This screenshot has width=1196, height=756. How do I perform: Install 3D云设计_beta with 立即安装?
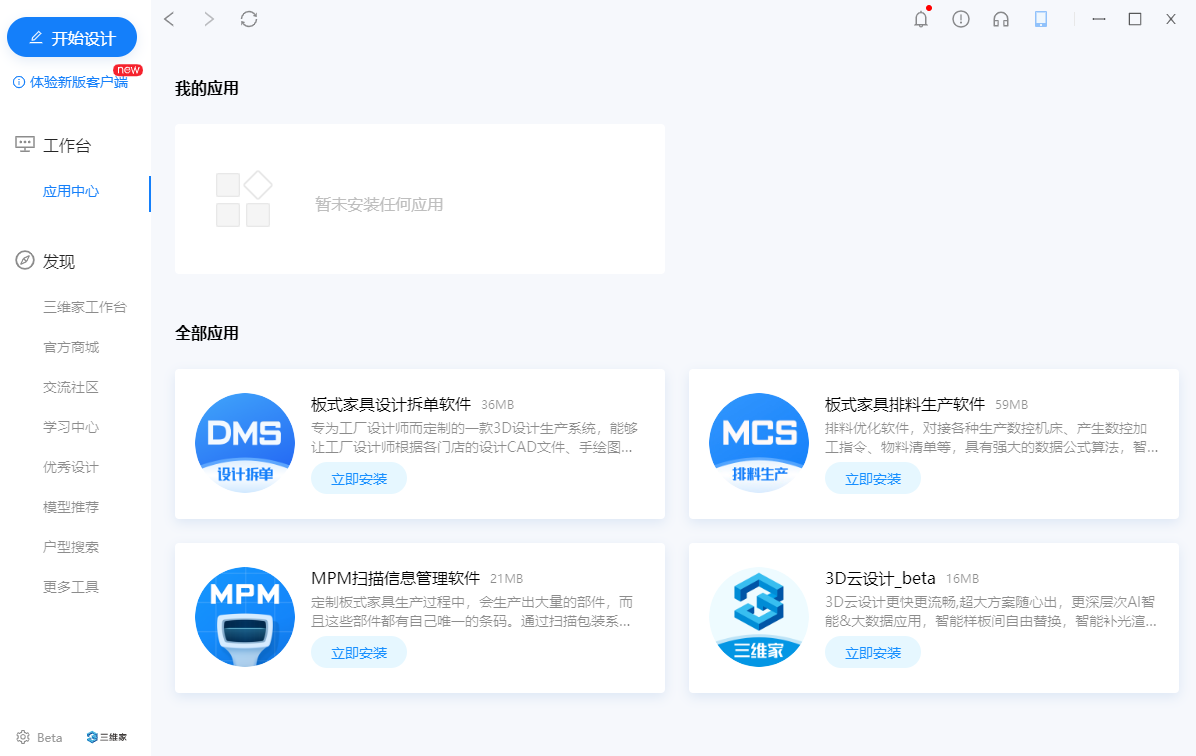tap(873, 652)
